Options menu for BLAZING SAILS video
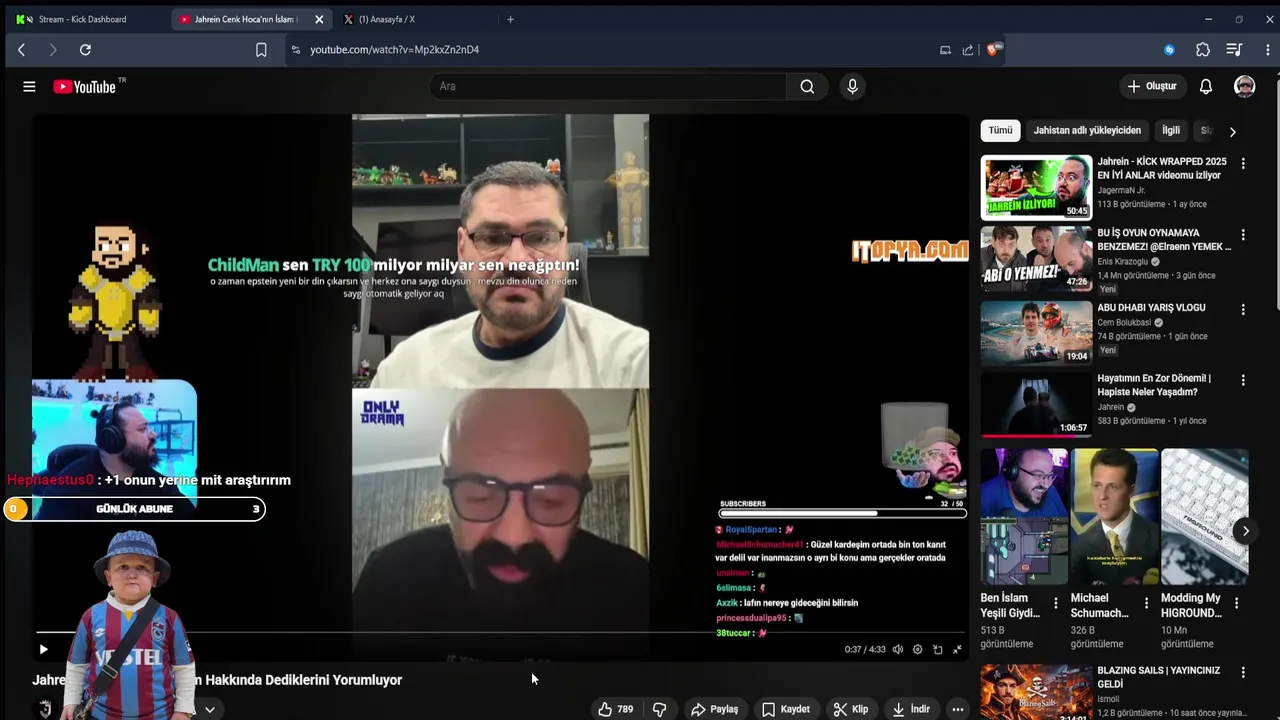The image size is (1280, 720). click(1243, 673)
